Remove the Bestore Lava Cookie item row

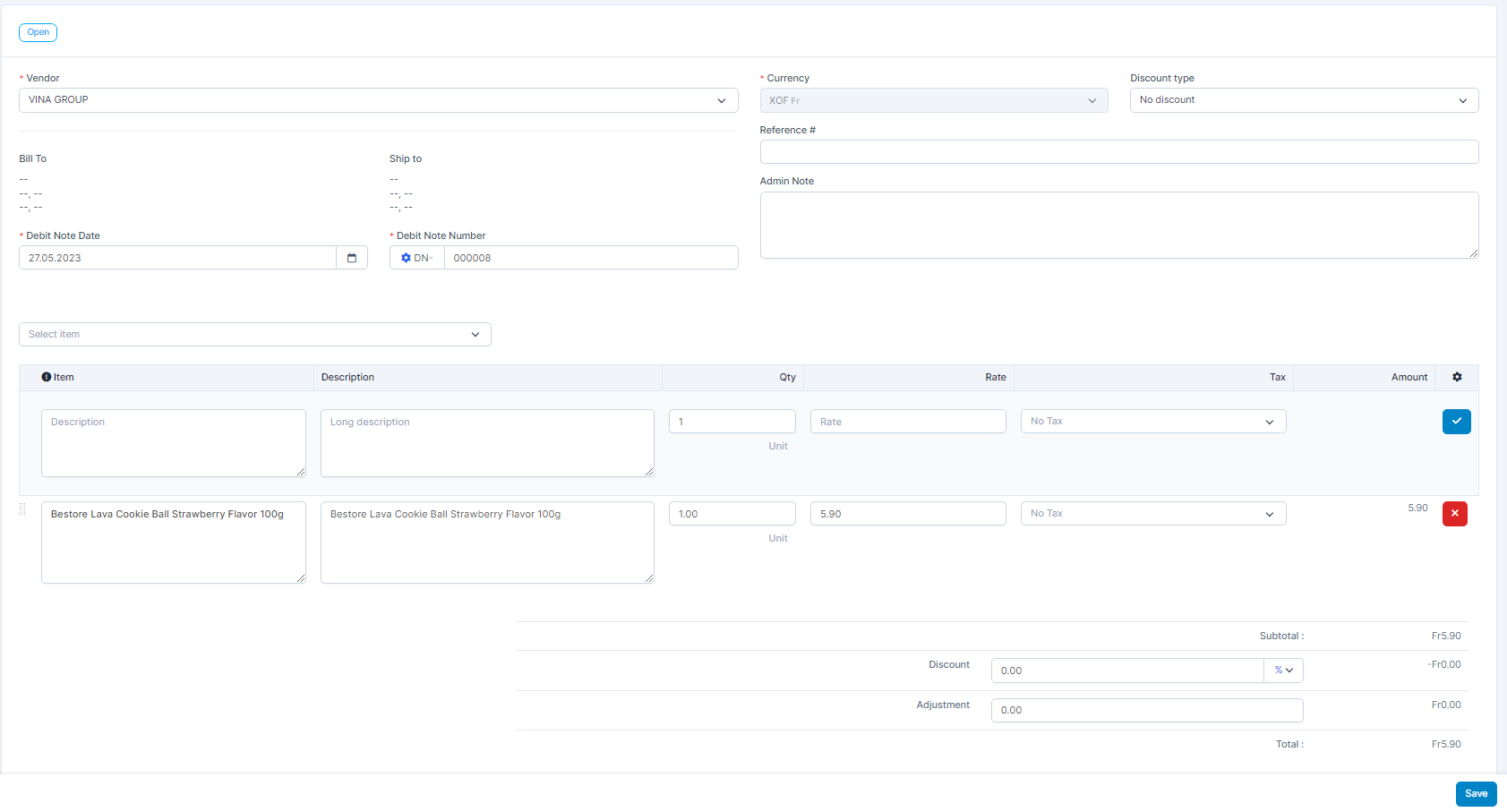[1454, 514]
